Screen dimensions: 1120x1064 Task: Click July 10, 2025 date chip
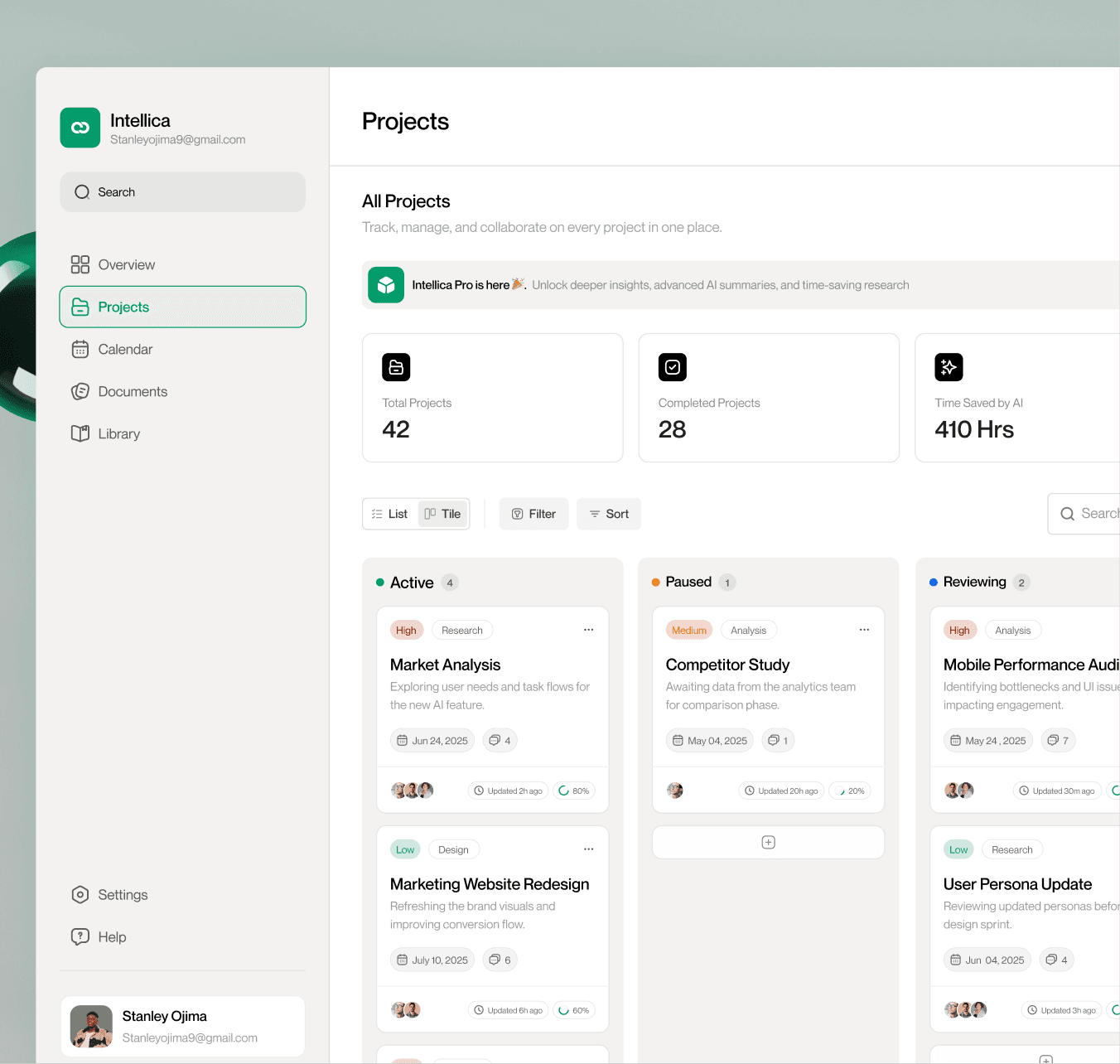pos(432,960)
